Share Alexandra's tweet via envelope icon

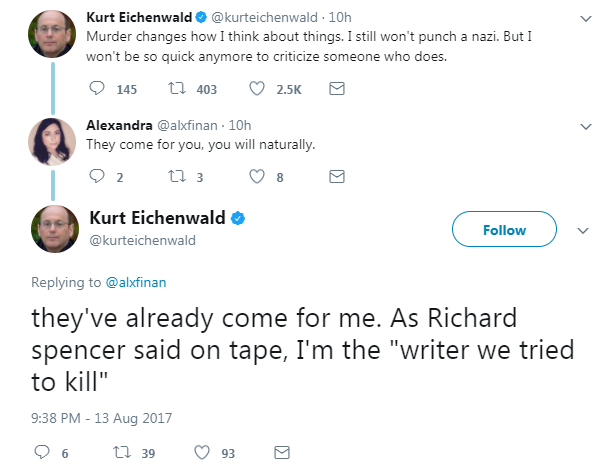click(337, 176)
